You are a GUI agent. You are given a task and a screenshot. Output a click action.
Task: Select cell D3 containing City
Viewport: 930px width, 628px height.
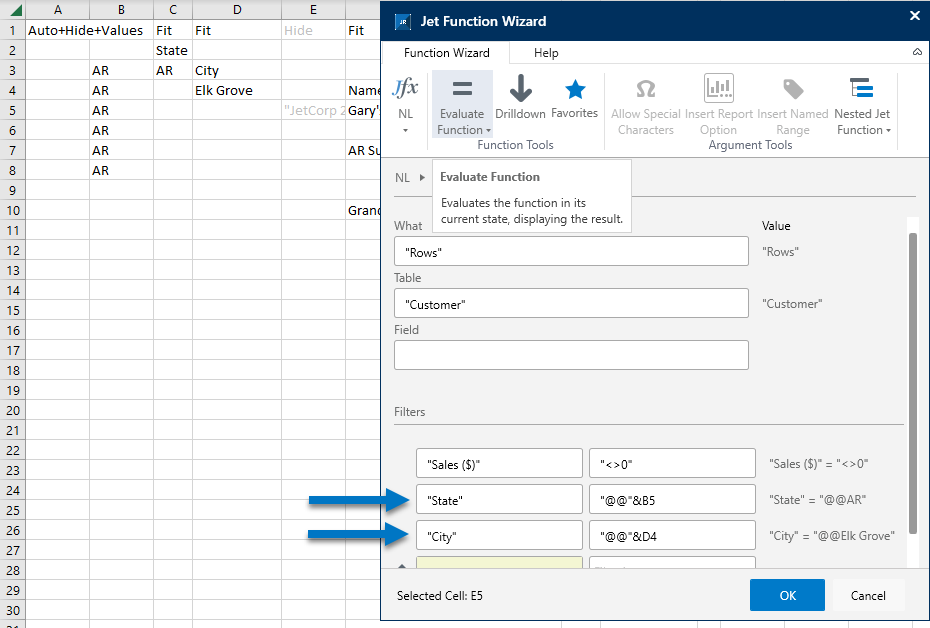[237, 71]
